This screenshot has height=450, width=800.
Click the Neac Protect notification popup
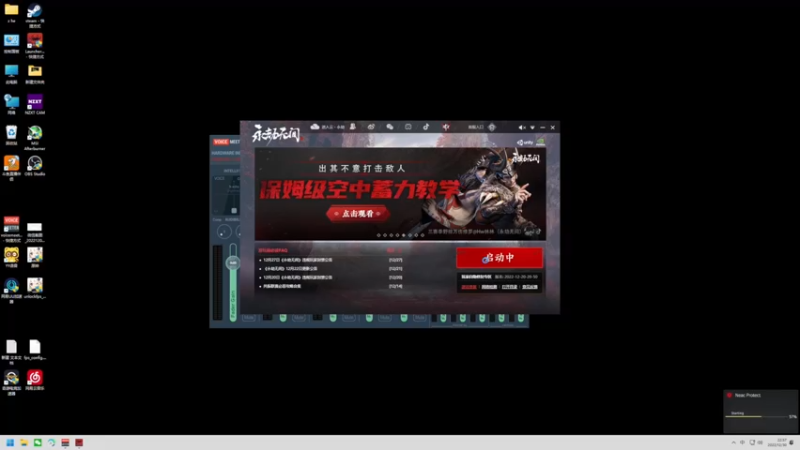pyautogui.click(x=761, y=411)
